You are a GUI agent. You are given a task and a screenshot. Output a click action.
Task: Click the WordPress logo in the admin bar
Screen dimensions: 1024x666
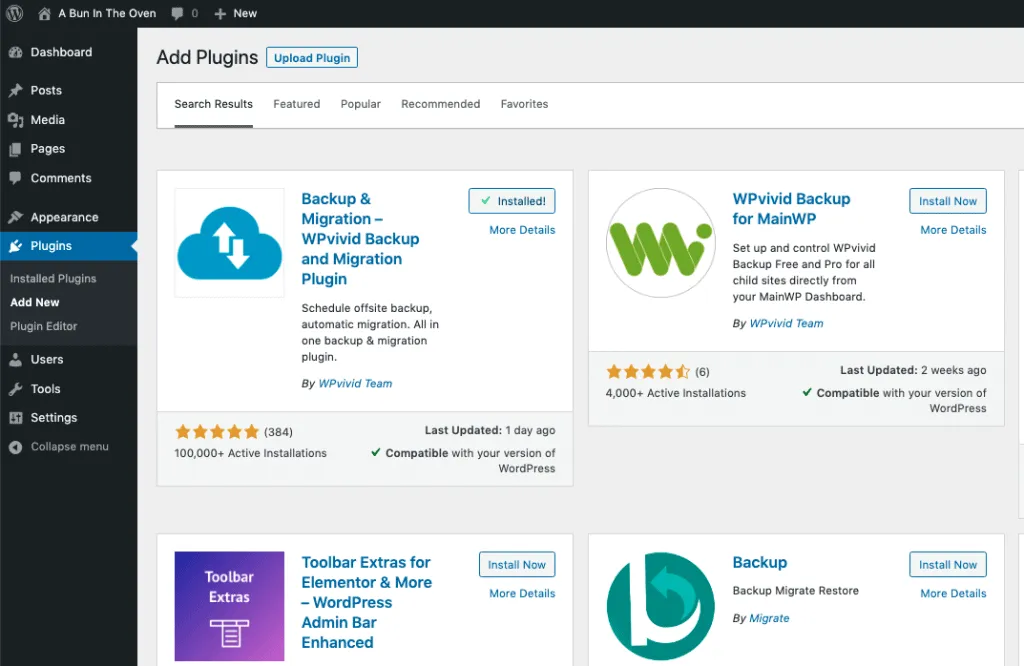click(x=12, y=13)
